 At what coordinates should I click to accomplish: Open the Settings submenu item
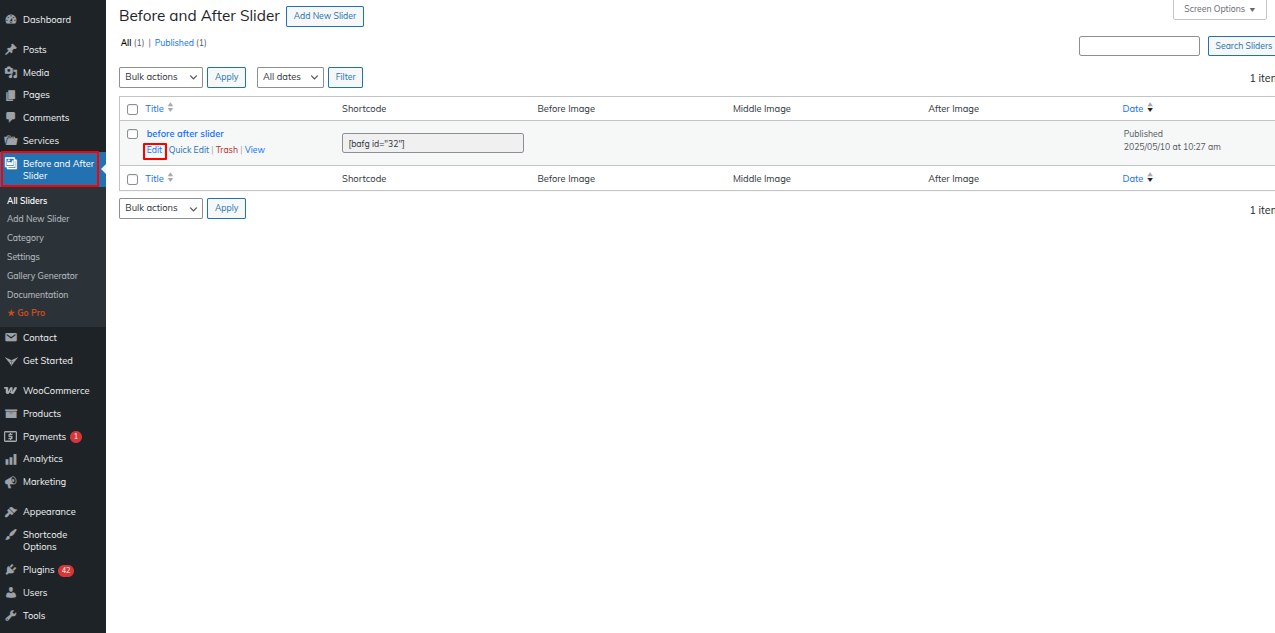pos(23,257)
